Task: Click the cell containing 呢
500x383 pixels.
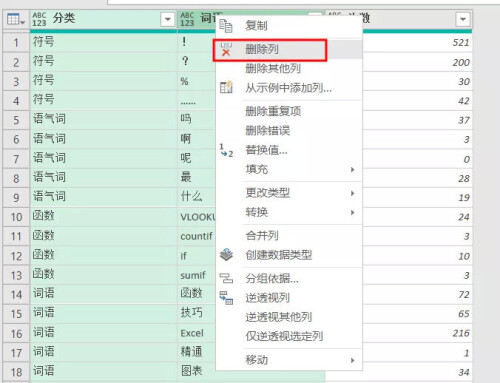Action: 197,159
